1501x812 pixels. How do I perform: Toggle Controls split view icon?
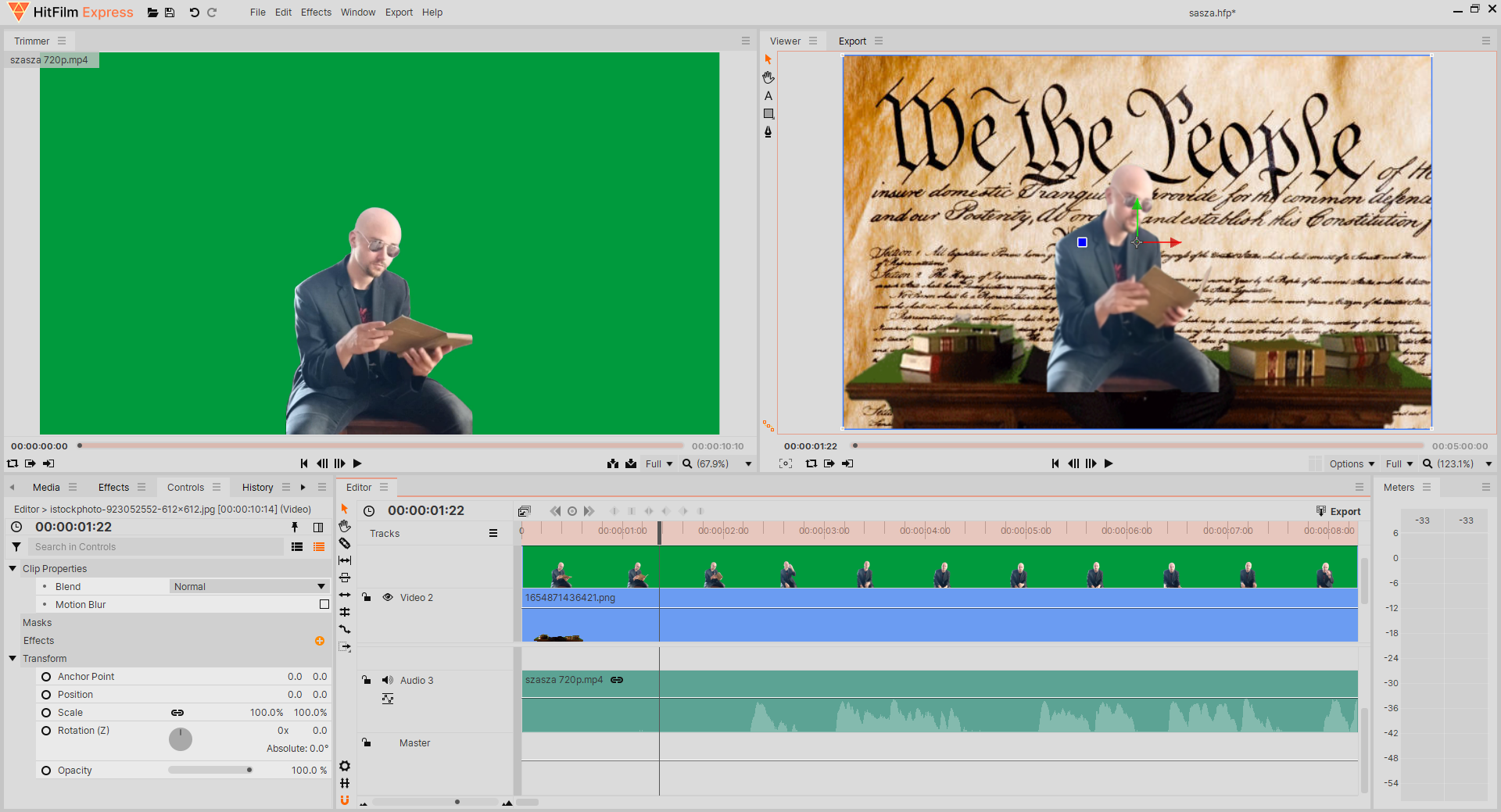318,527
